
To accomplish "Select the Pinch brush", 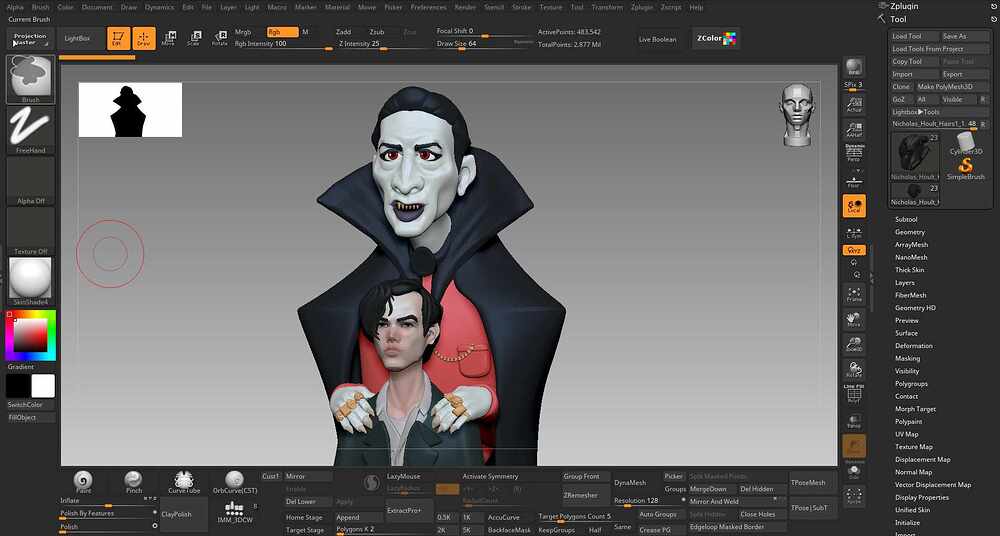I will click(x=133, y=482).
